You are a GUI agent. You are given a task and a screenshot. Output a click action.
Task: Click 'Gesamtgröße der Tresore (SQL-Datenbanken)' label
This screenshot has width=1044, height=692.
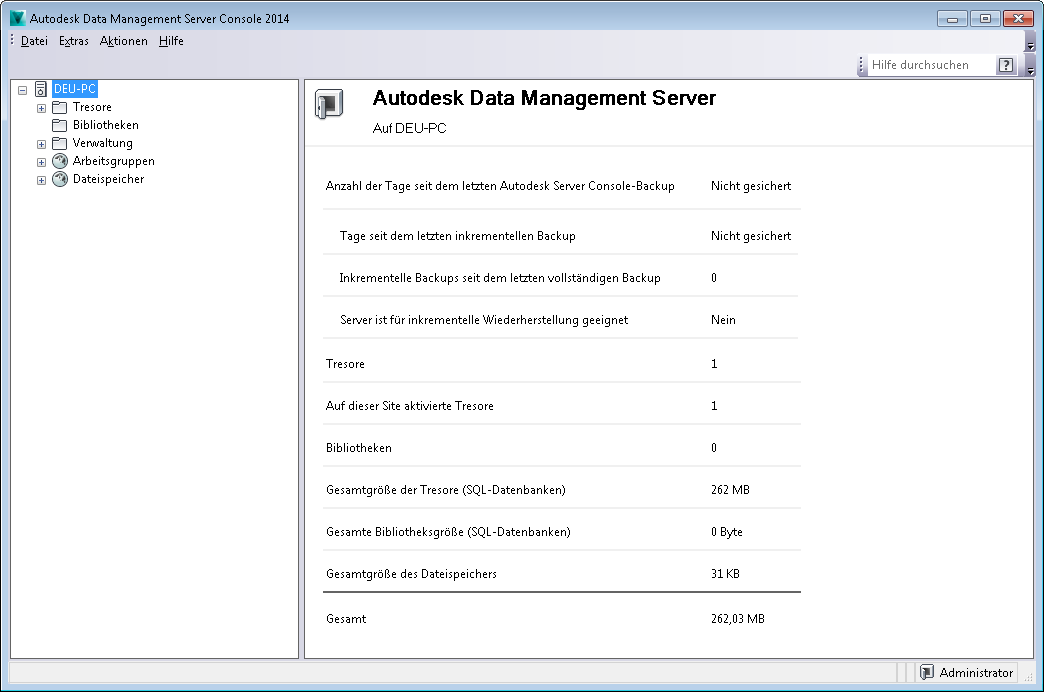tap(445, 490)
